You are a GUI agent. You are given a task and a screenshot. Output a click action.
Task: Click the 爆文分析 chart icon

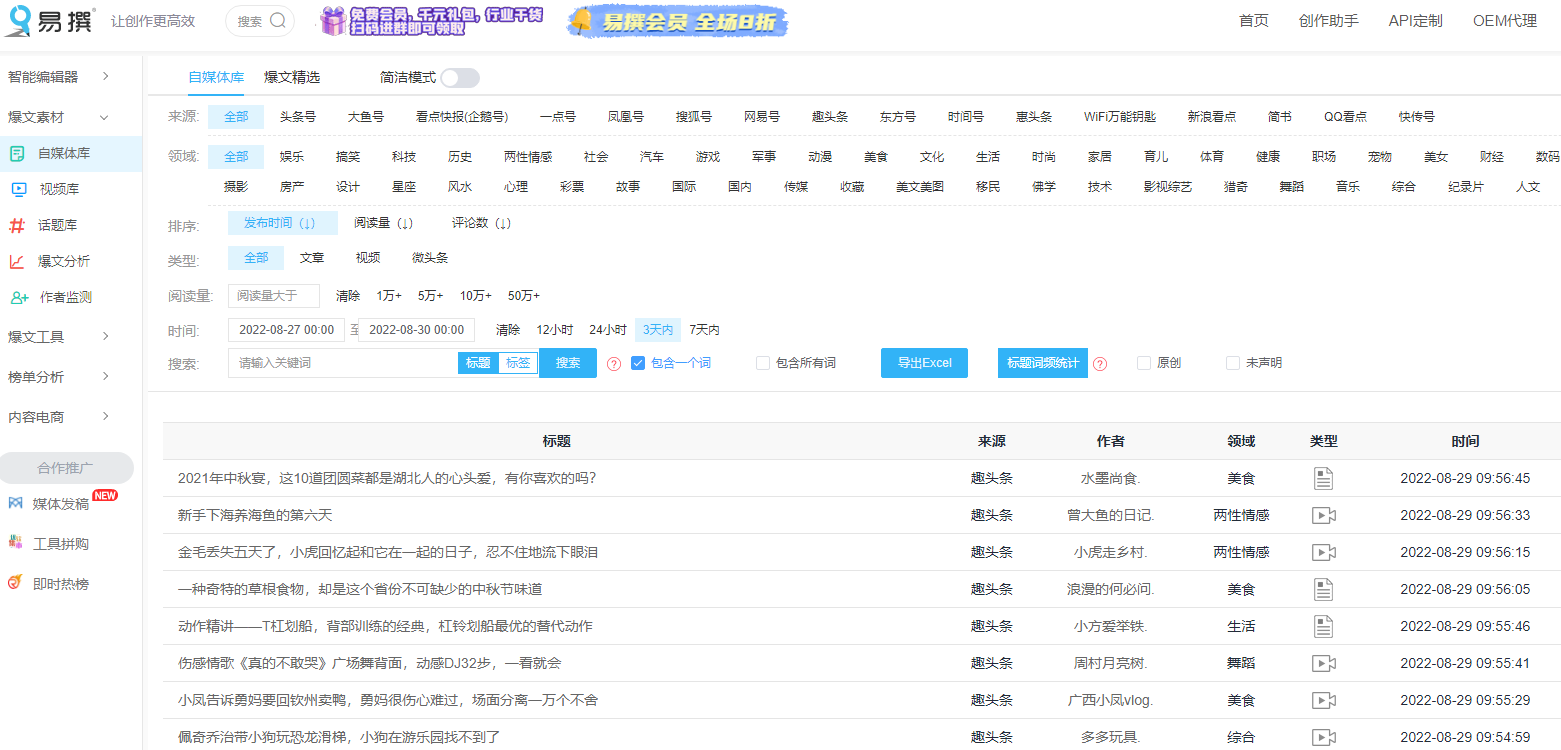[x=17, y=261]
